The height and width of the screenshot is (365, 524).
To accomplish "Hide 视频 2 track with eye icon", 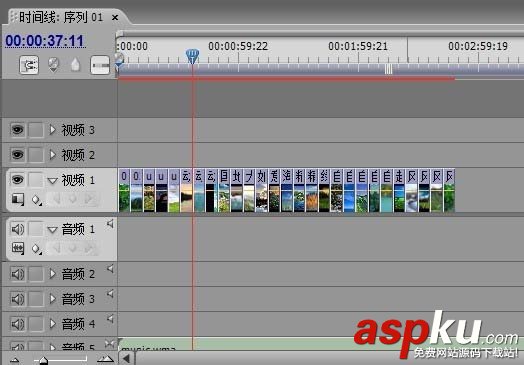I will (17, 155).
